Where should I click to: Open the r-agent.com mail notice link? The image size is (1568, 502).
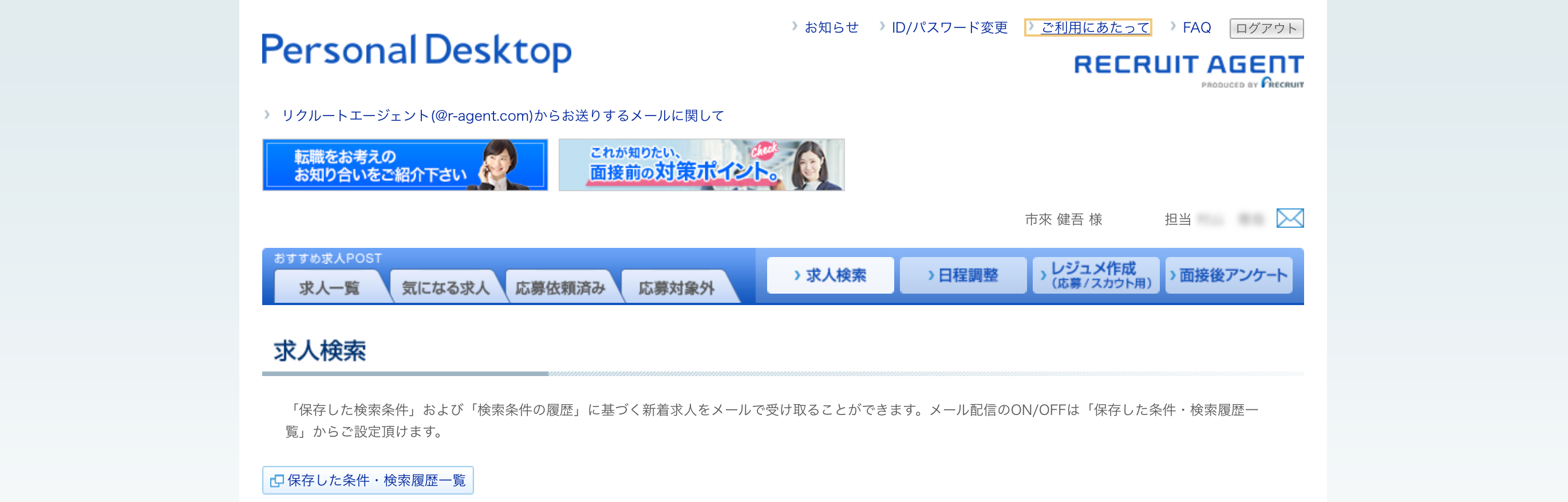click(502, 115)
